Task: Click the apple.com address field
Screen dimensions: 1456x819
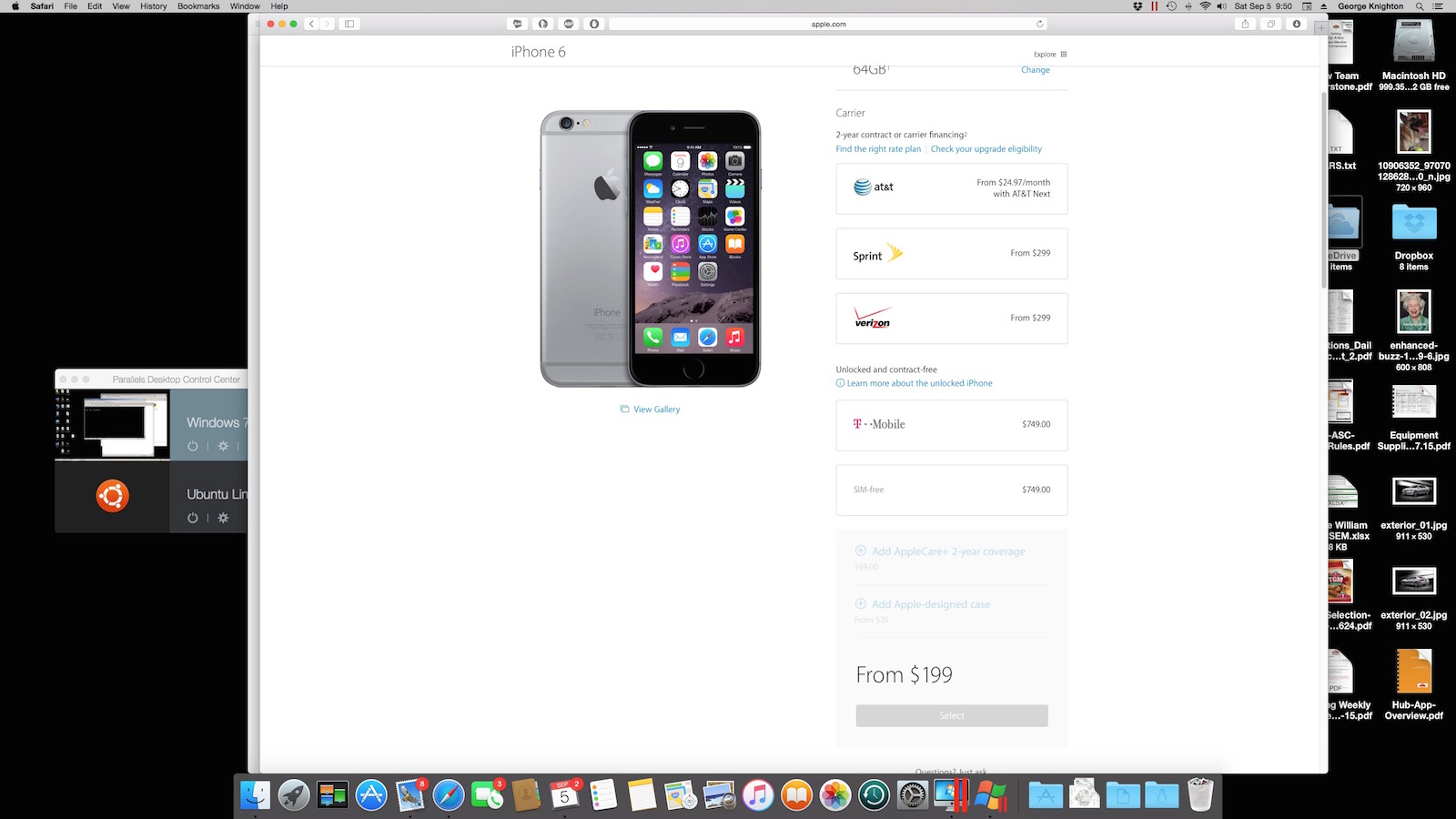Action: pos(828,24)
